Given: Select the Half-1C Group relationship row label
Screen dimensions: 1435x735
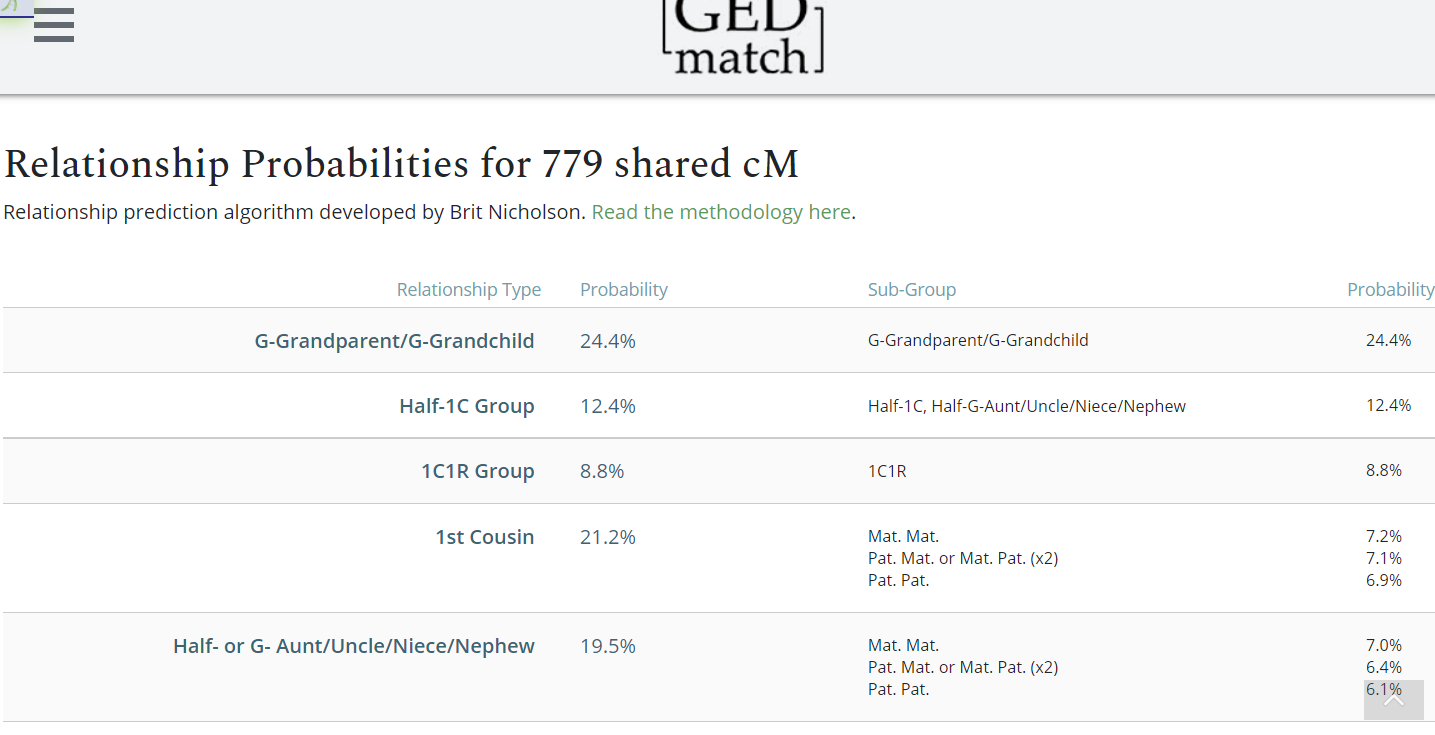Looking at the screenshot, I should click(x=466, y=406).
